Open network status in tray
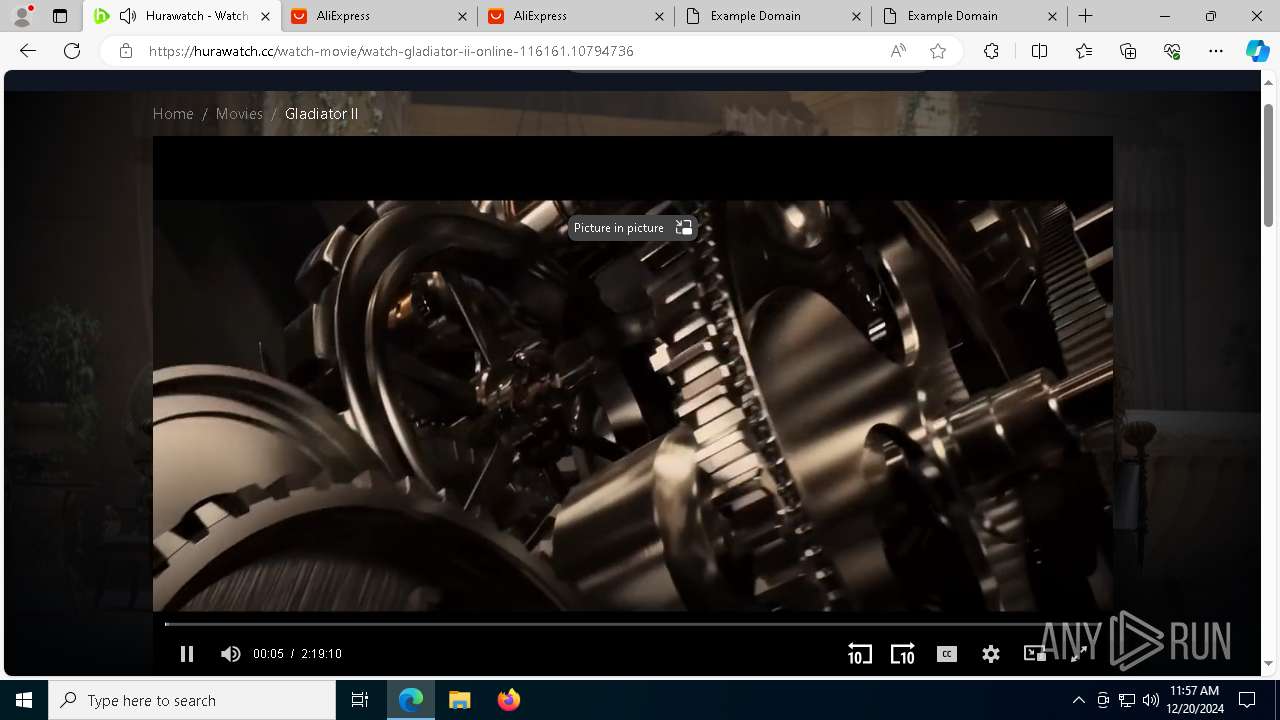 [x=1127, y=700]
